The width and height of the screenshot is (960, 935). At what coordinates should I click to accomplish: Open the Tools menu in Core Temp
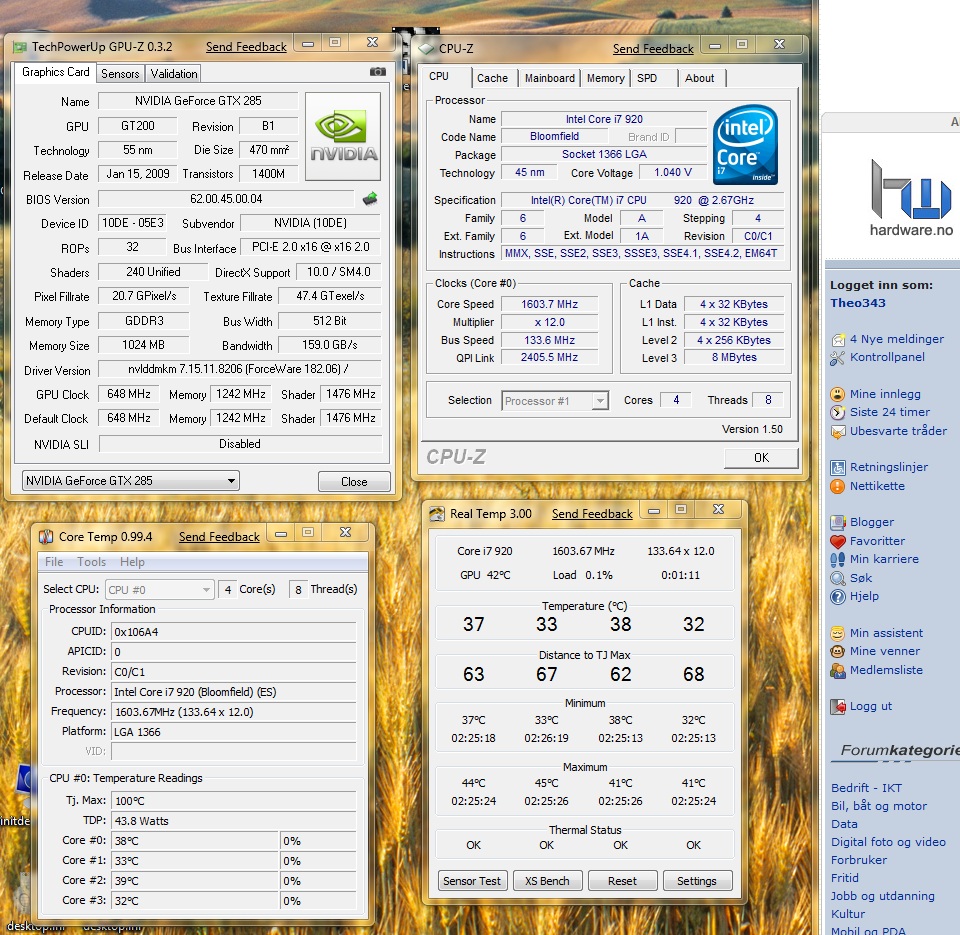91,561
